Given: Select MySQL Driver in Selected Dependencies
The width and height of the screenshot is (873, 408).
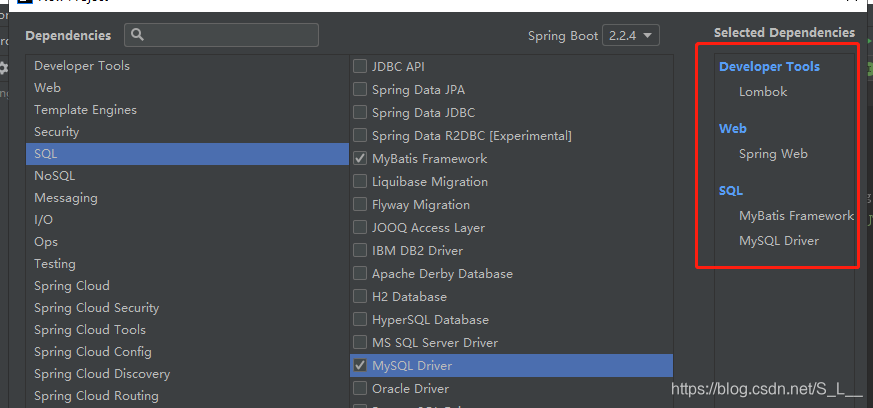Looking at the screenshot, I should [x=779, y=241].
